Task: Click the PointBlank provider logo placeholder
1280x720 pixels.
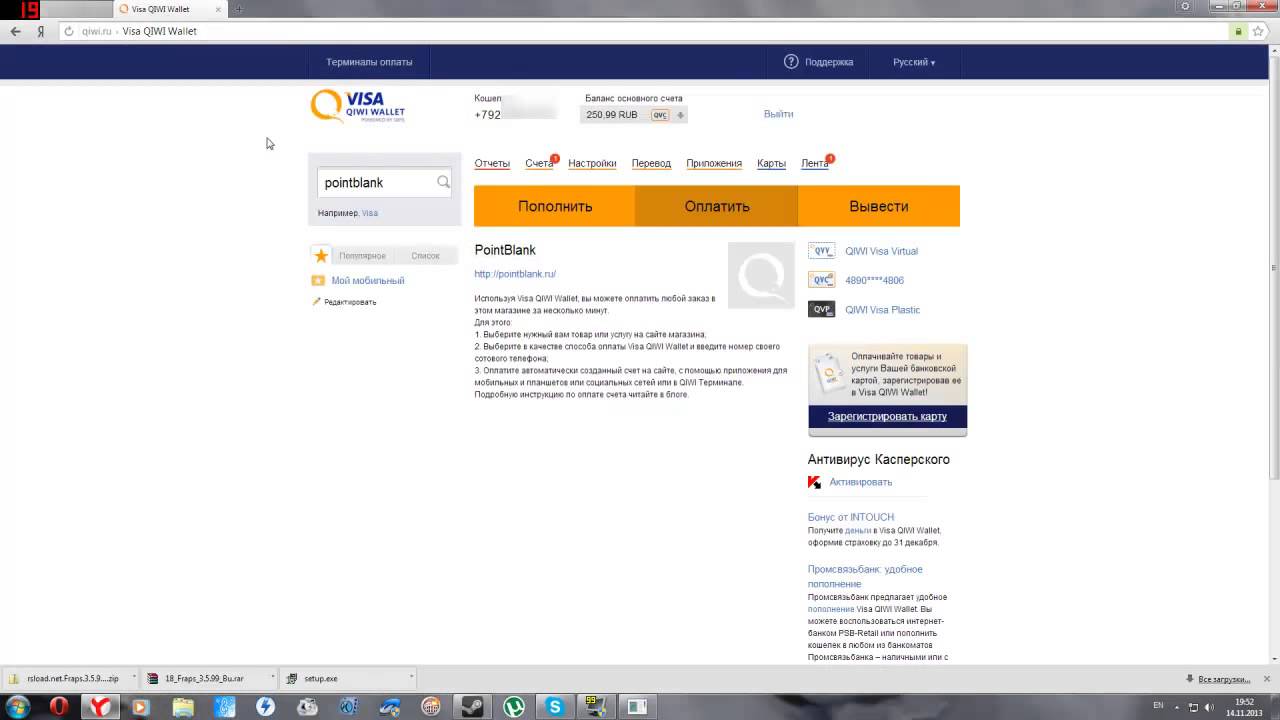Action: click(x=761, y=275)
